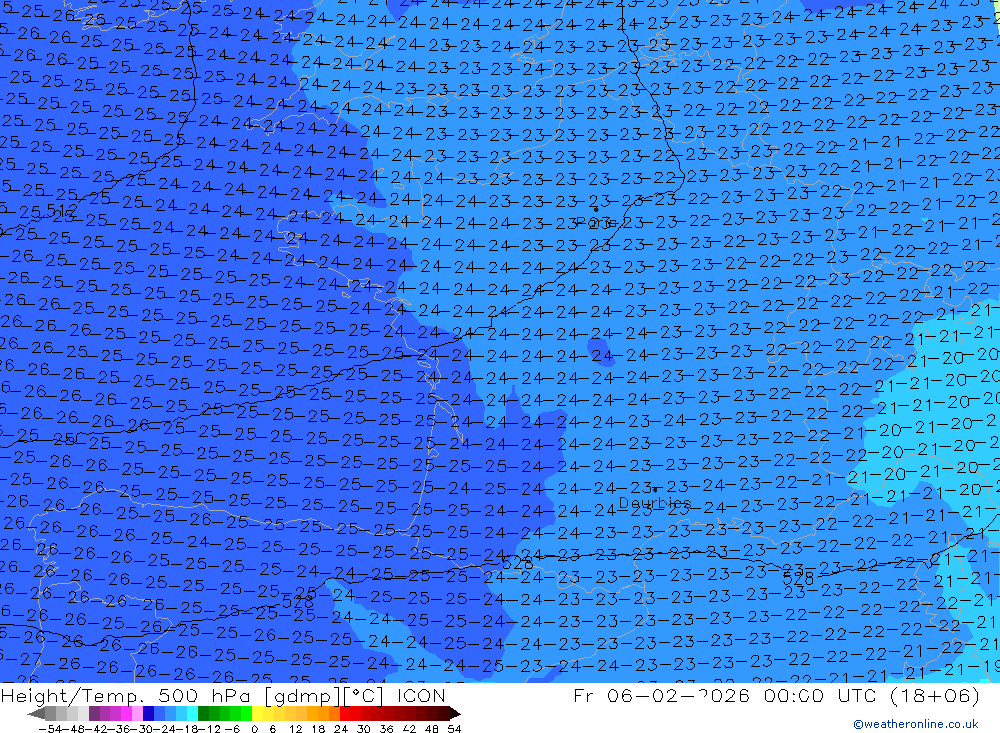
Task: Click the Dourbies location label on map
Action: coord(654,503)
